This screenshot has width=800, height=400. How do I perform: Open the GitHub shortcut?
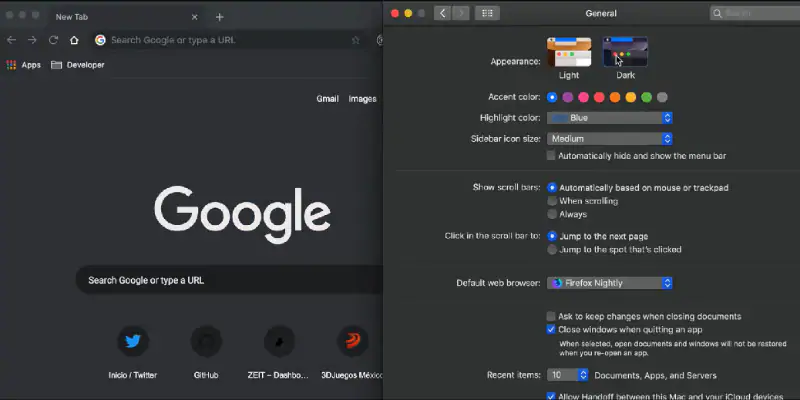click(x=206, y=352)
